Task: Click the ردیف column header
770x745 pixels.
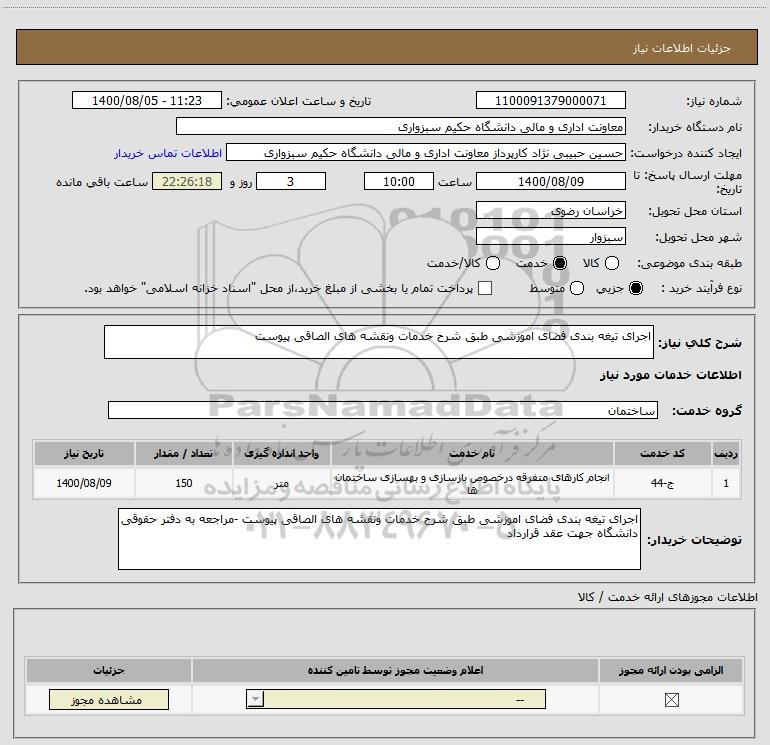Action: (726, 453)
